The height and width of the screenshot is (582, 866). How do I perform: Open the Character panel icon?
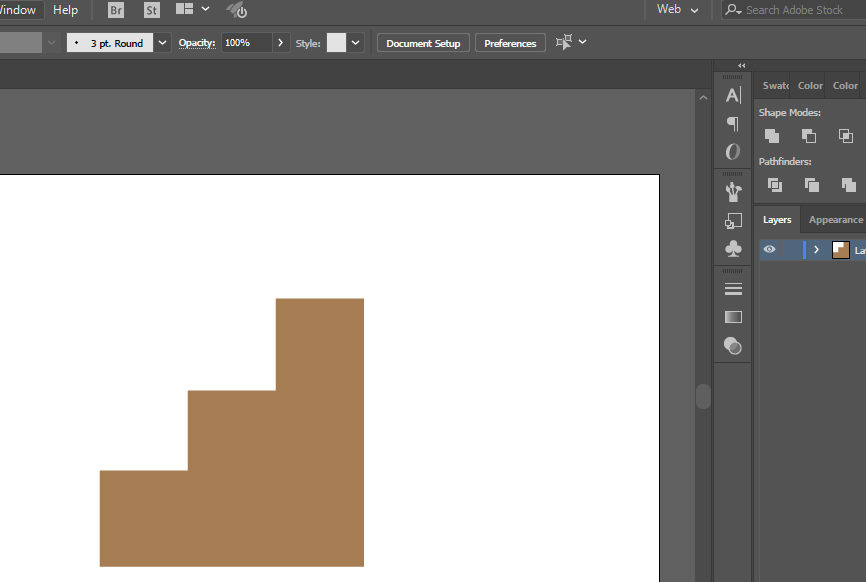coord(733,95)
